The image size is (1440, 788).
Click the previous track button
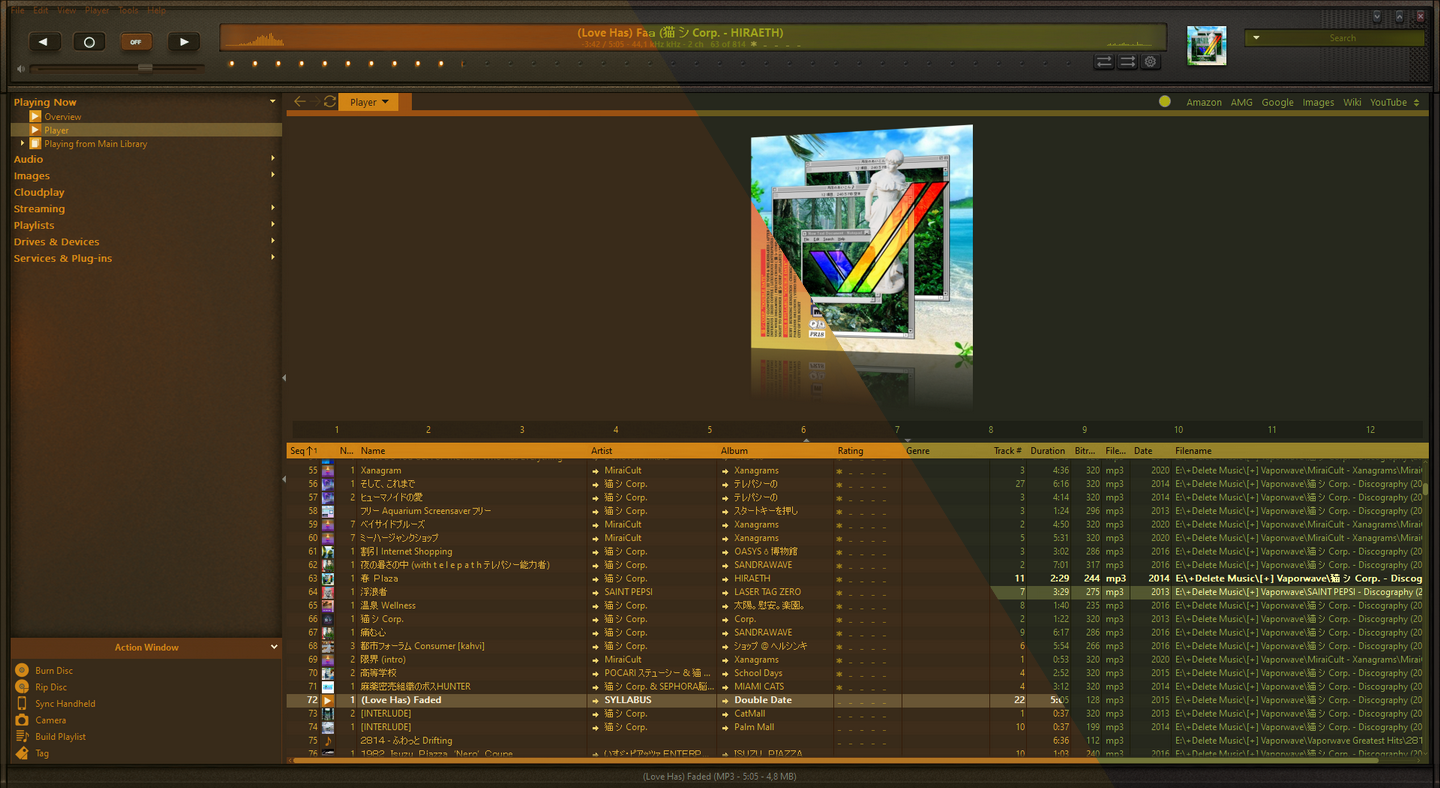[44, 42]
